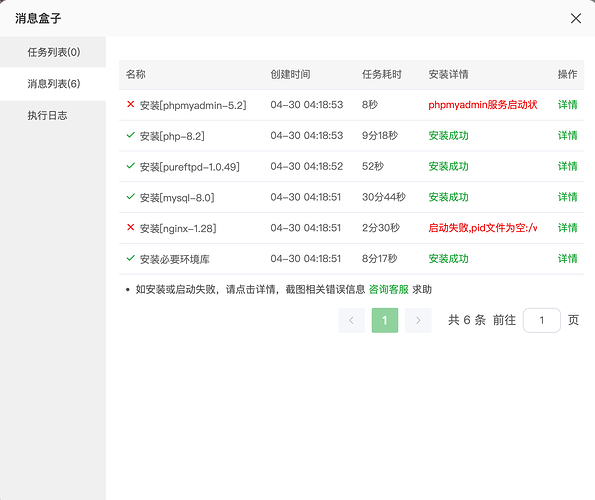Click the red phpmyadmin服务启动状 error text
Screen dimensions: 595x500
[483, 105]
